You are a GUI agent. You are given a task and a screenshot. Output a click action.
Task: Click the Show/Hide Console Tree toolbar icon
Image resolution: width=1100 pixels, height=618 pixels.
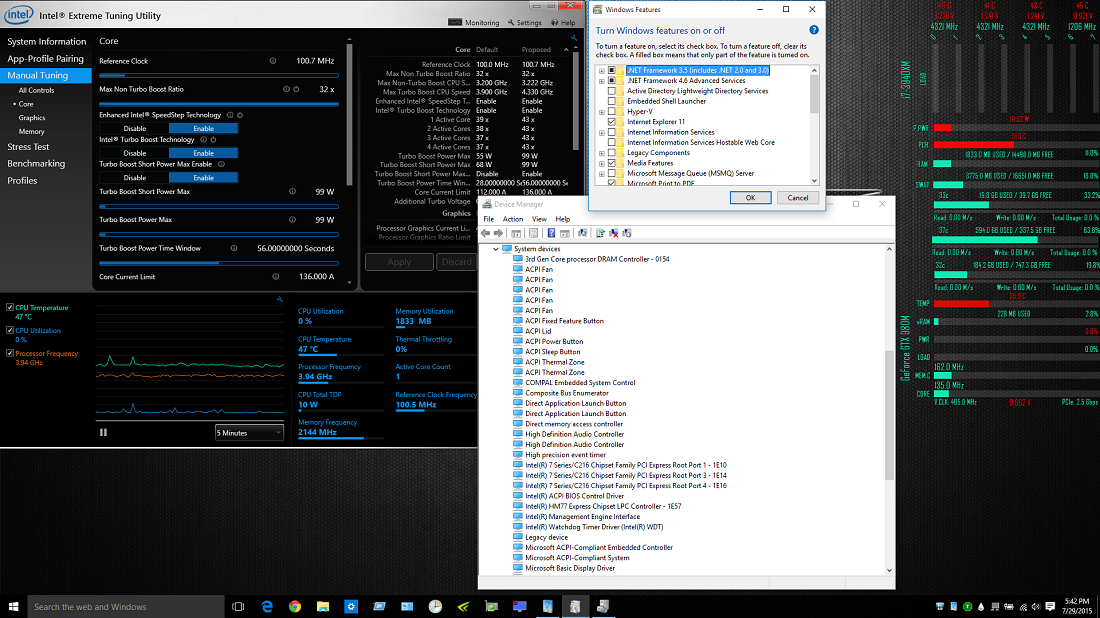coord(516,233)
